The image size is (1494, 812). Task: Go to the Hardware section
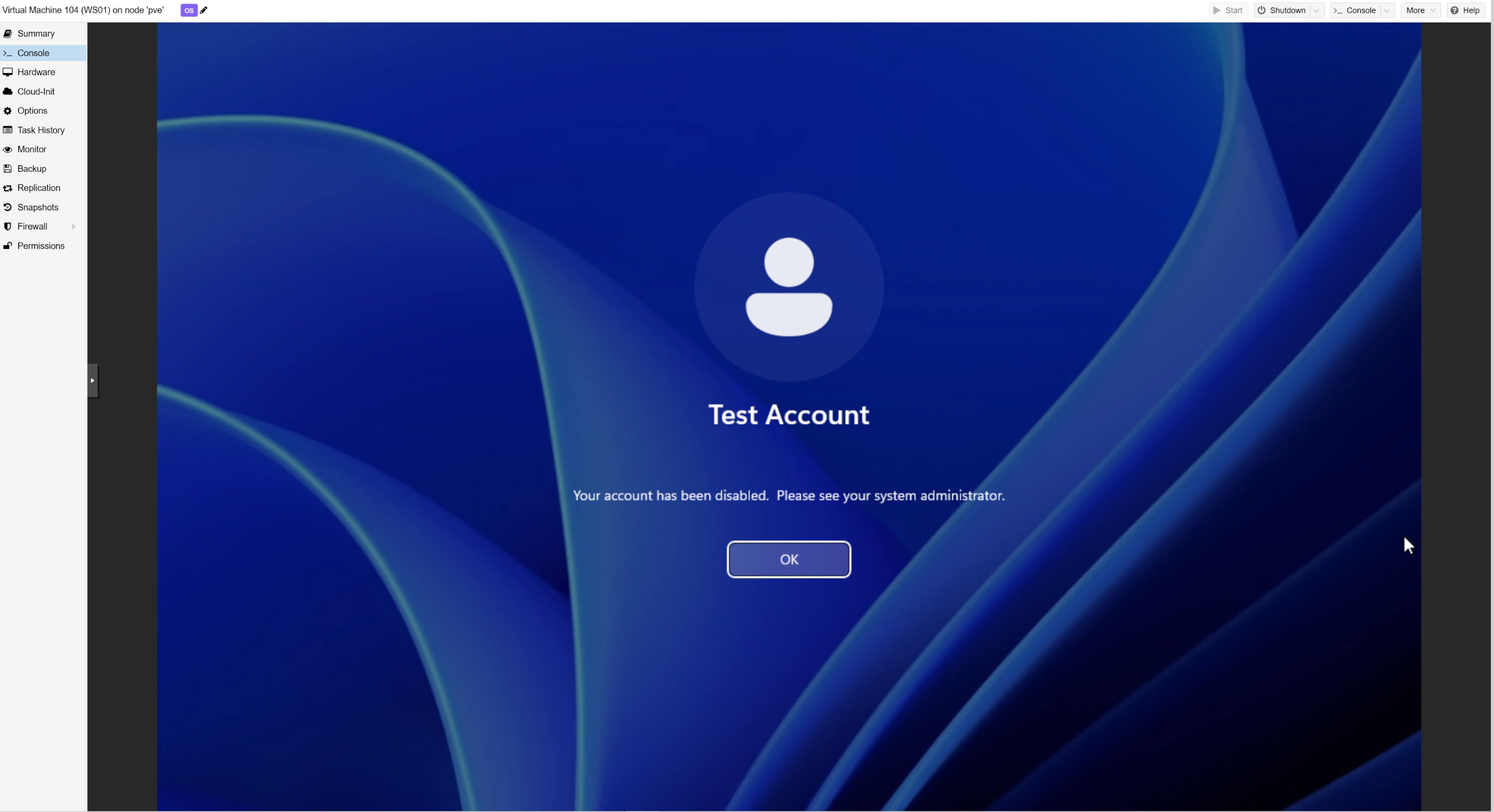pyautogui.click(x=44, y=72)
